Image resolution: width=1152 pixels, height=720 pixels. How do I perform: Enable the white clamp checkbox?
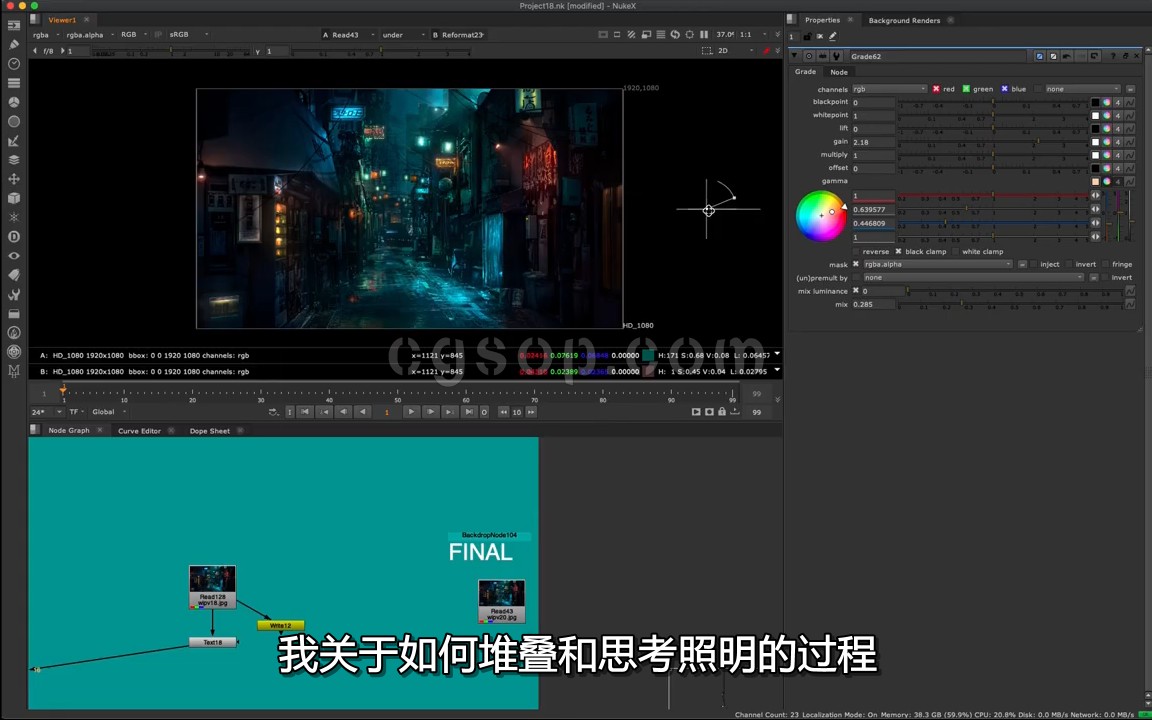pos(956,251)
